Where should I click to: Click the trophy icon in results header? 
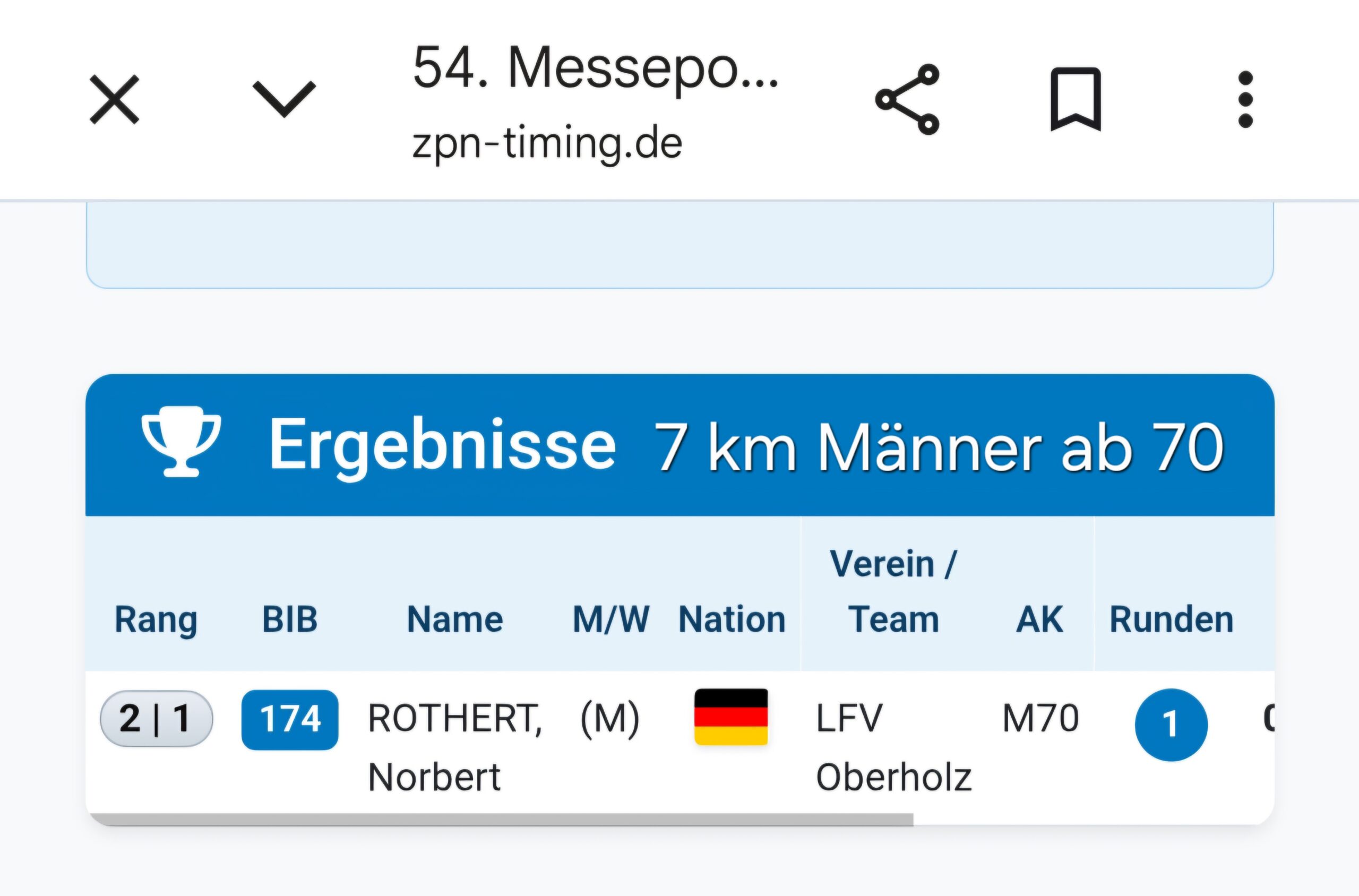tap(181, 441)
